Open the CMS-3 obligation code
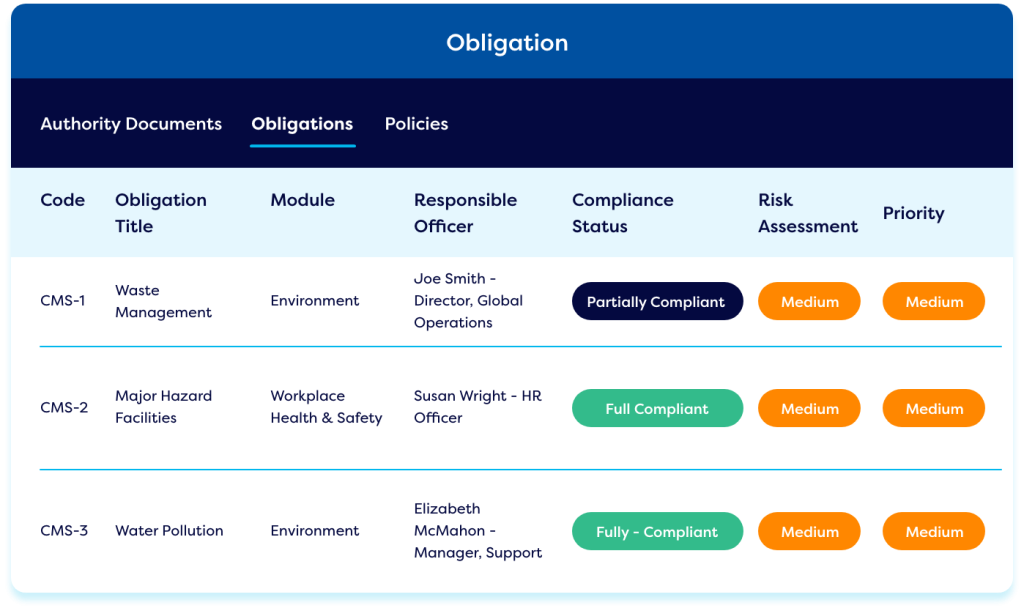The image size is (1024, 611). 64,531
